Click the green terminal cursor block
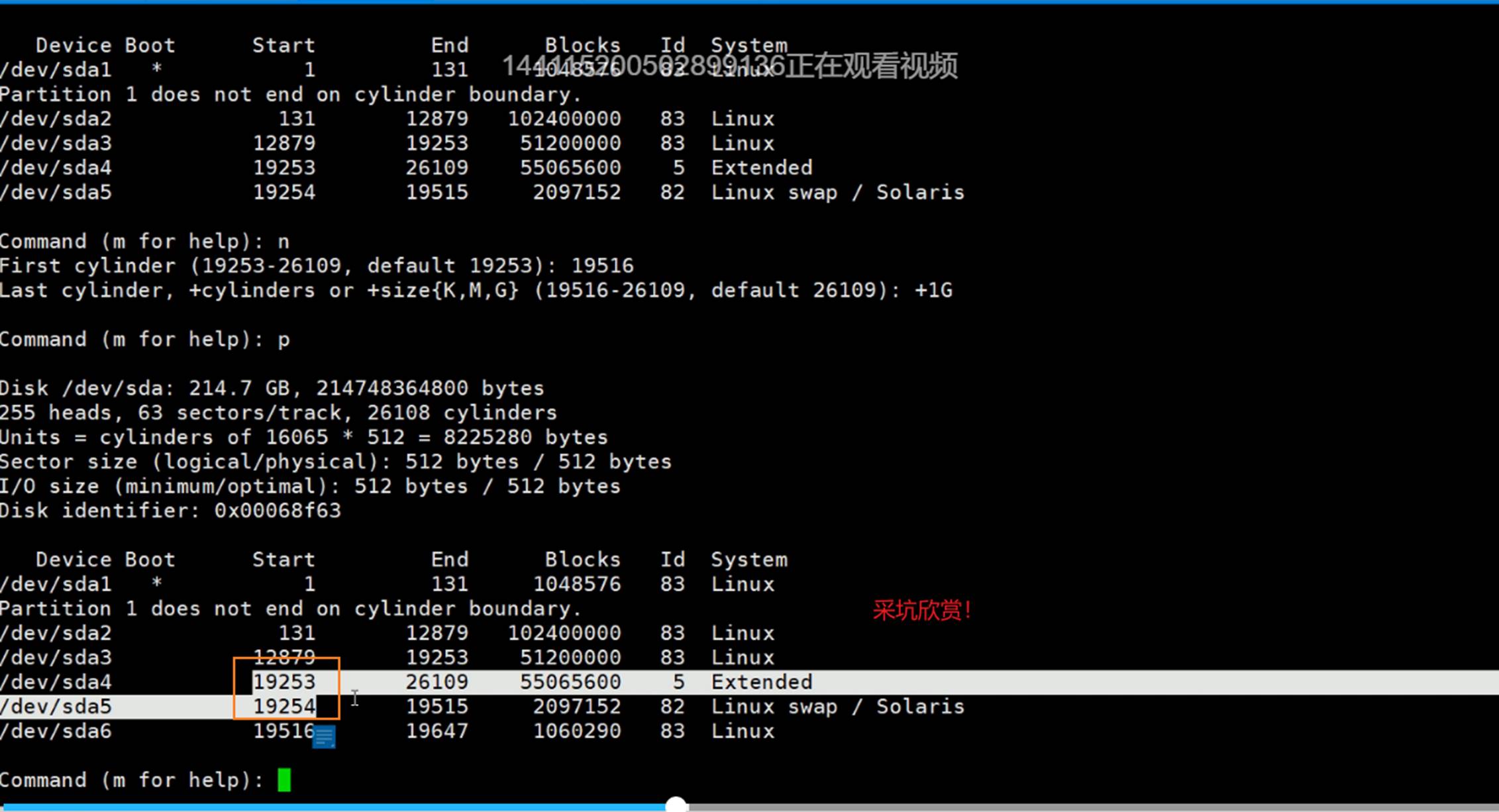Image resolution: width=1499 pixels, height=812 pixels. 284,780
